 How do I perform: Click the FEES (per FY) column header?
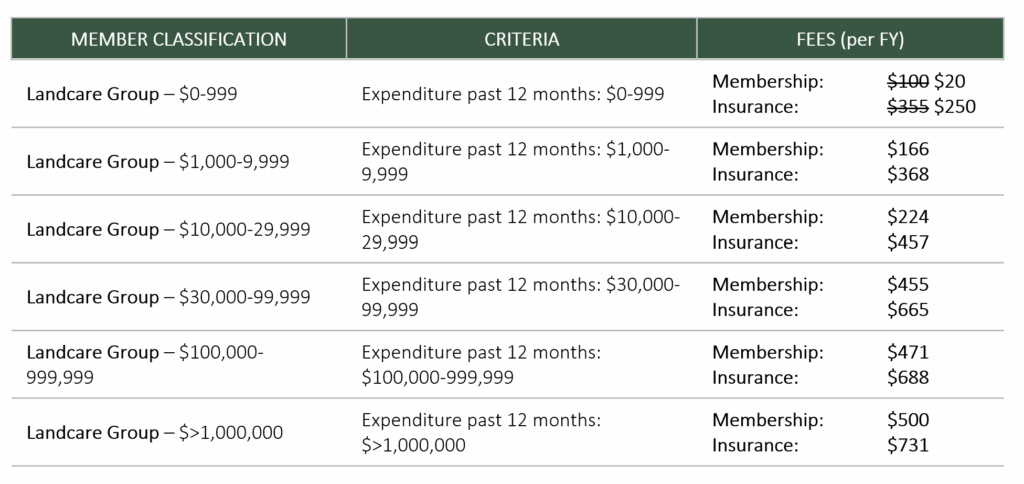tap(850, 39)
